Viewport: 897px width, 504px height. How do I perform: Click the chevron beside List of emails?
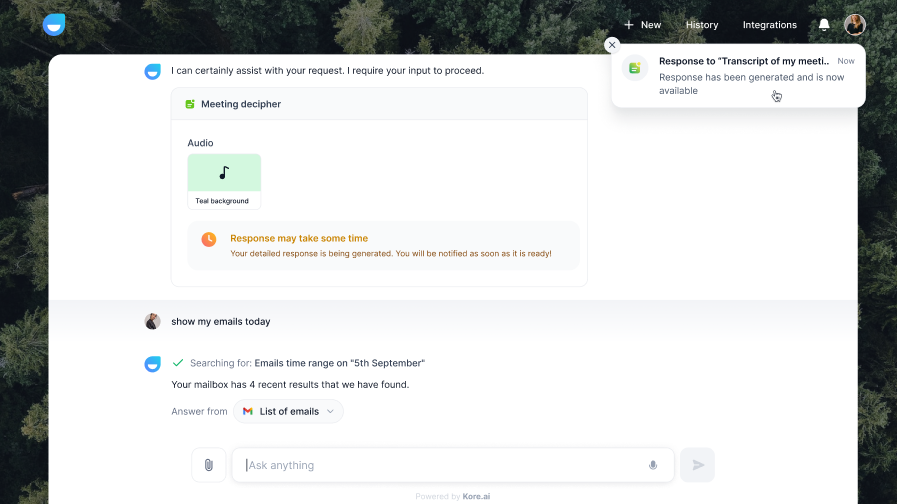pos(330,411)
